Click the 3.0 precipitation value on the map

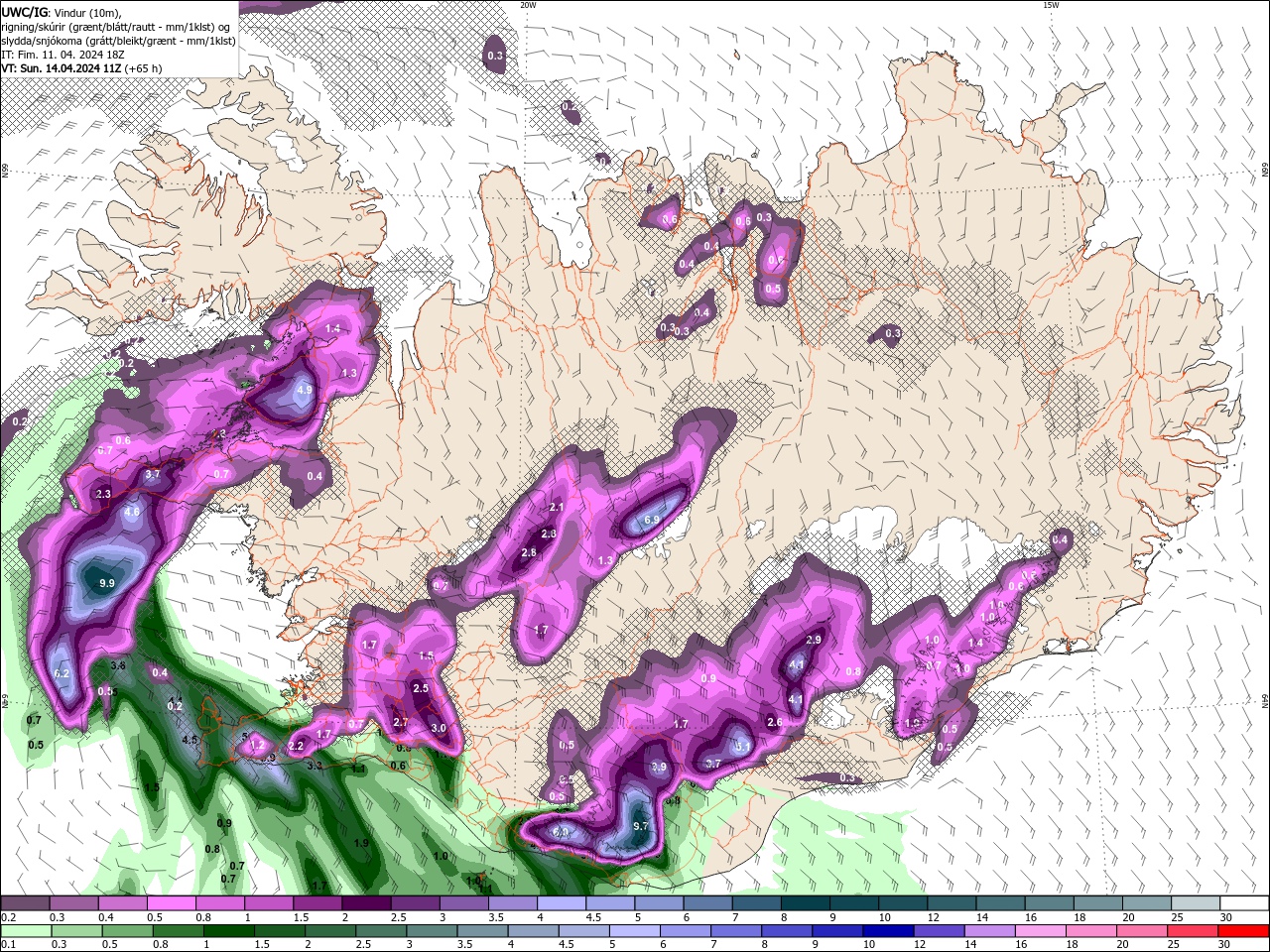440,729
